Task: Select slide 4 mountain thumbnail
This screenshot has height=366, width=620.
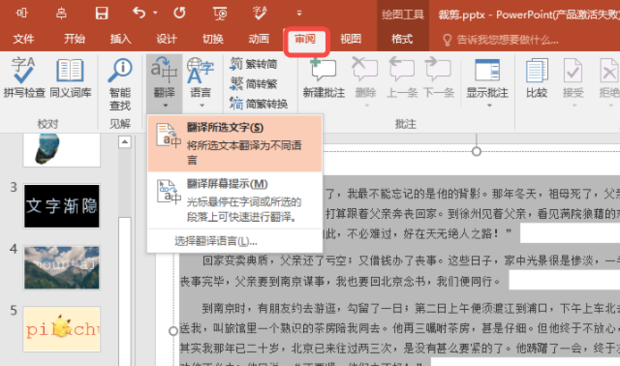Action: (62, 268)
